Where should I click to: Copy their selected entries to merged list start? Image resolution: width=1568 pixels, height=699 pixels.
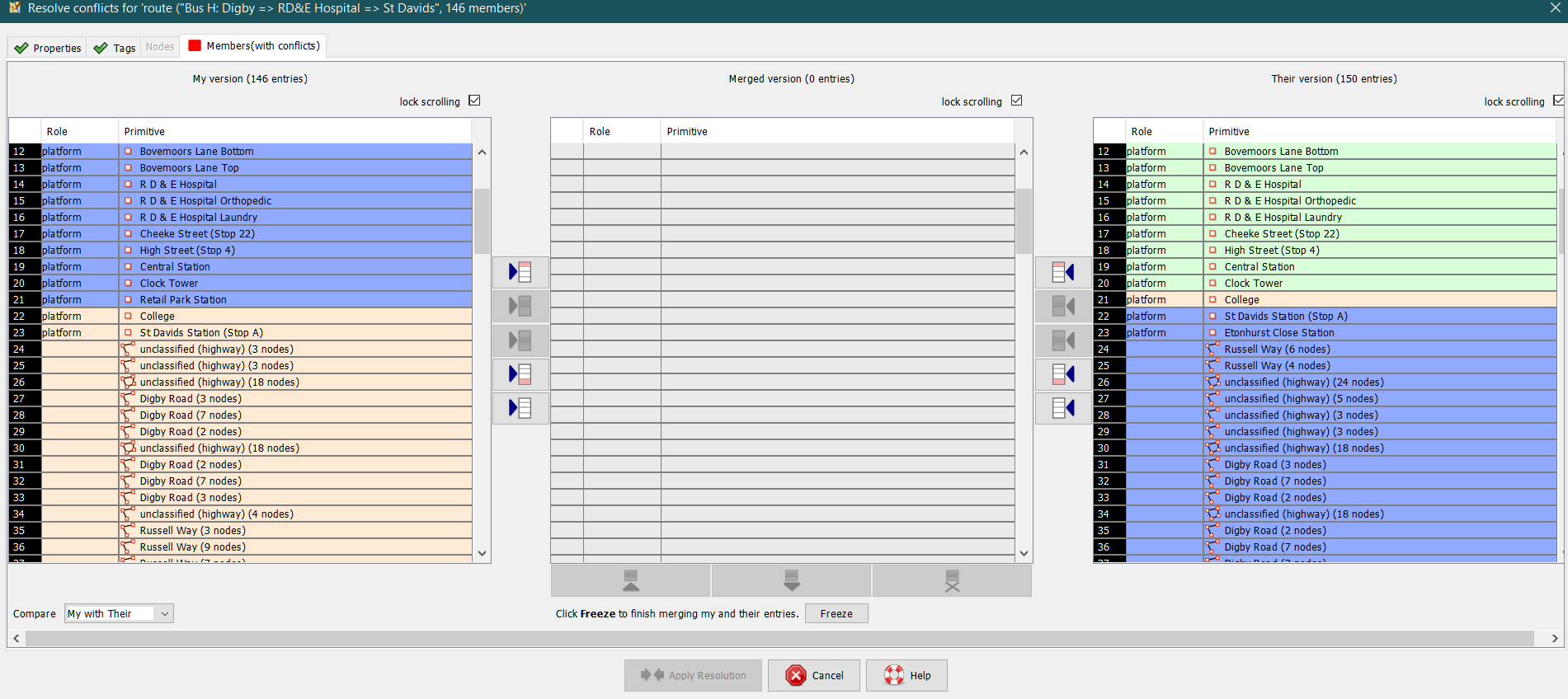[1063, 272]
